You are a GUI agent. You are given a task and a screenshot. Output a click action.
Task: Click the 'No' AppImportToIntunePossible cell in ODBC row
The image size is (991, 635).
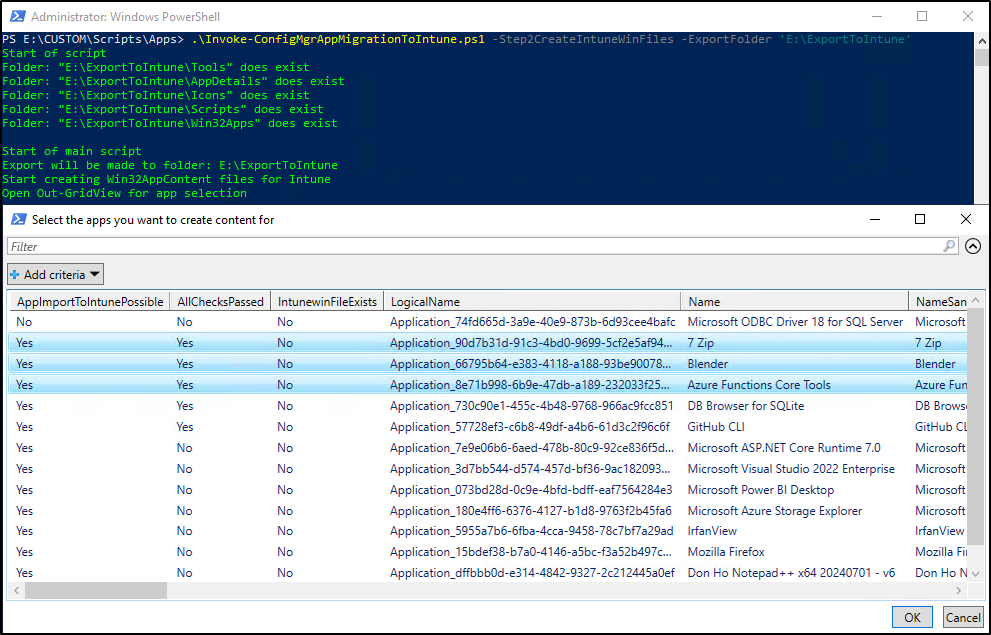pyautogui.click(x=24, y=322)
